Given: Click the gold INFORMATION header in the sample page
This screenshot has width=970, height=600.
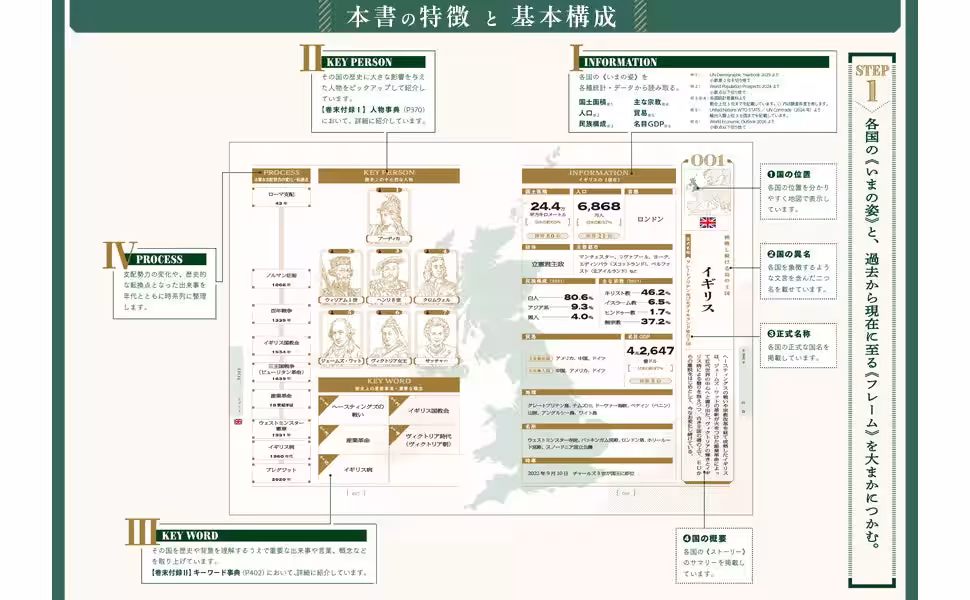Looking at the screenshot, I should coord(598,175).
